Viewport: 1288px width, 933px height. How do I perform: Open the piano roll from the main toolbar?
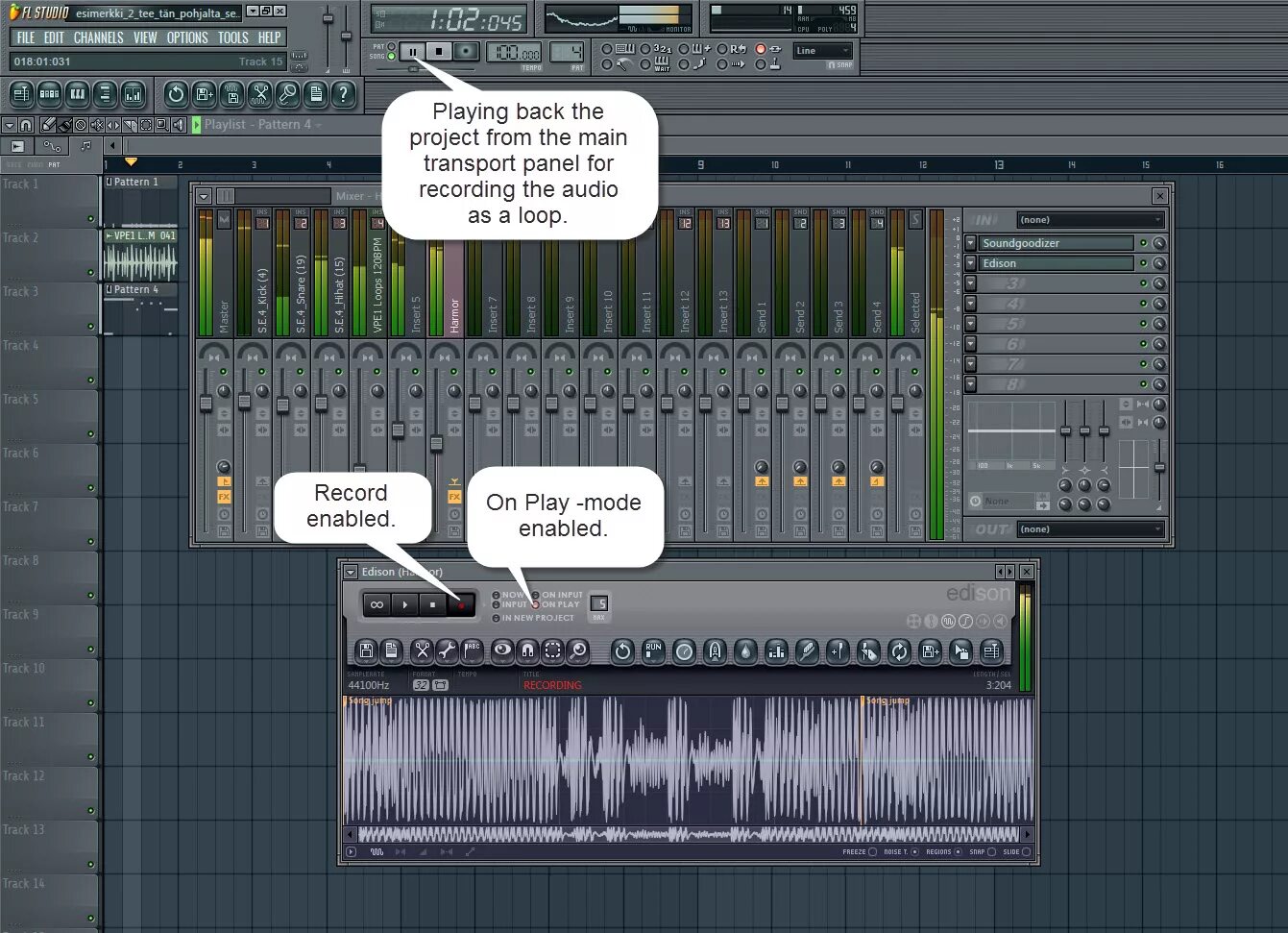[77, 94]
